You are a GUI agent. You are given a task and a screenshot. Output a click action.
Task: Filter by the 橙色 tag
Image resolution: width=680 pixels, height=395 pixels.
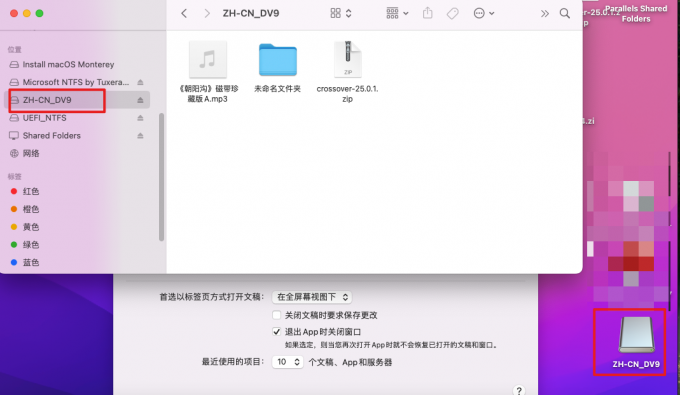tap(25, 209)
